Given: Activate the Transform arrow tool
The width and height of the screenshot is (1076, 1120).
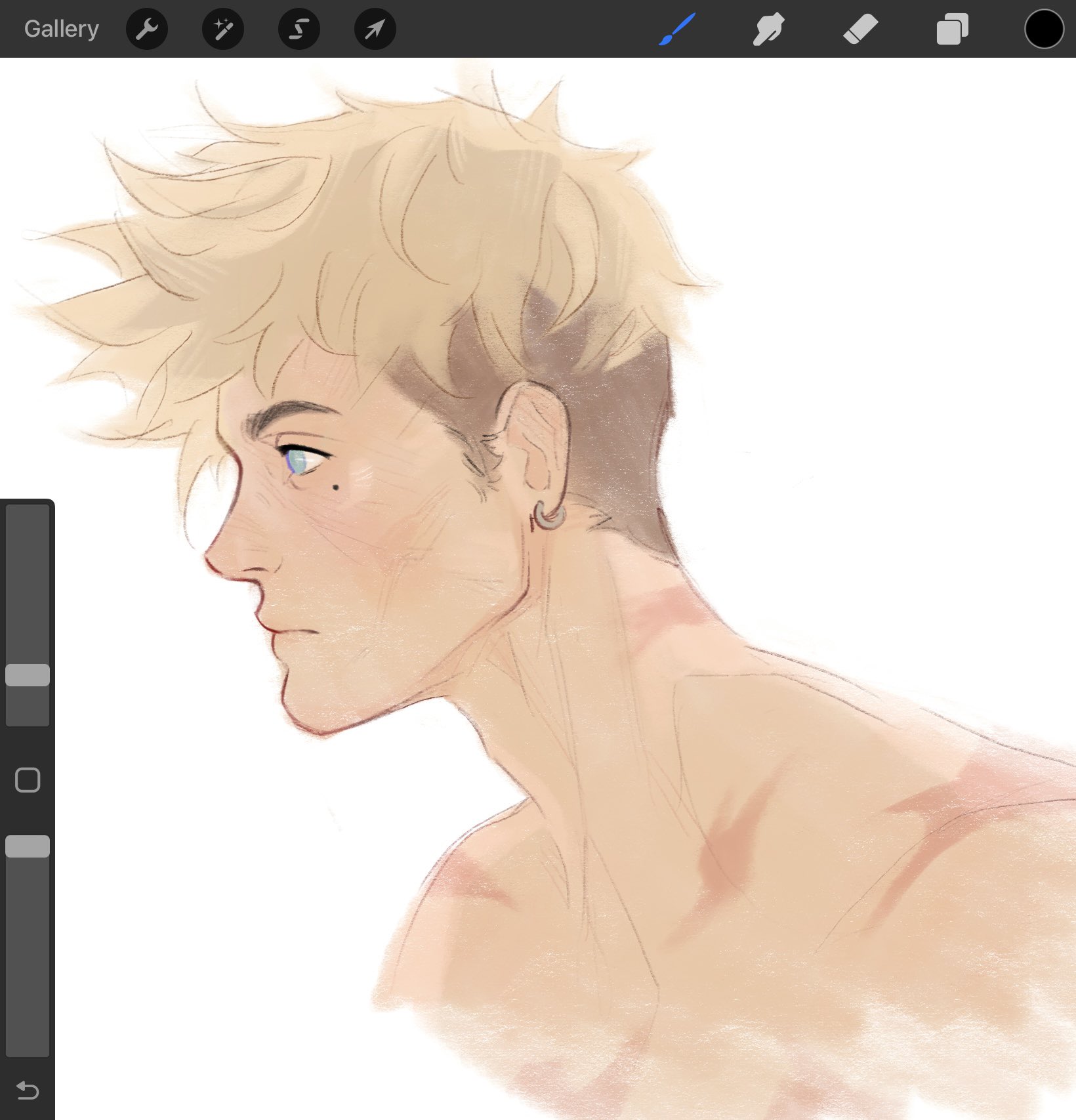Looking at the screenshot, I should (374, 28).
